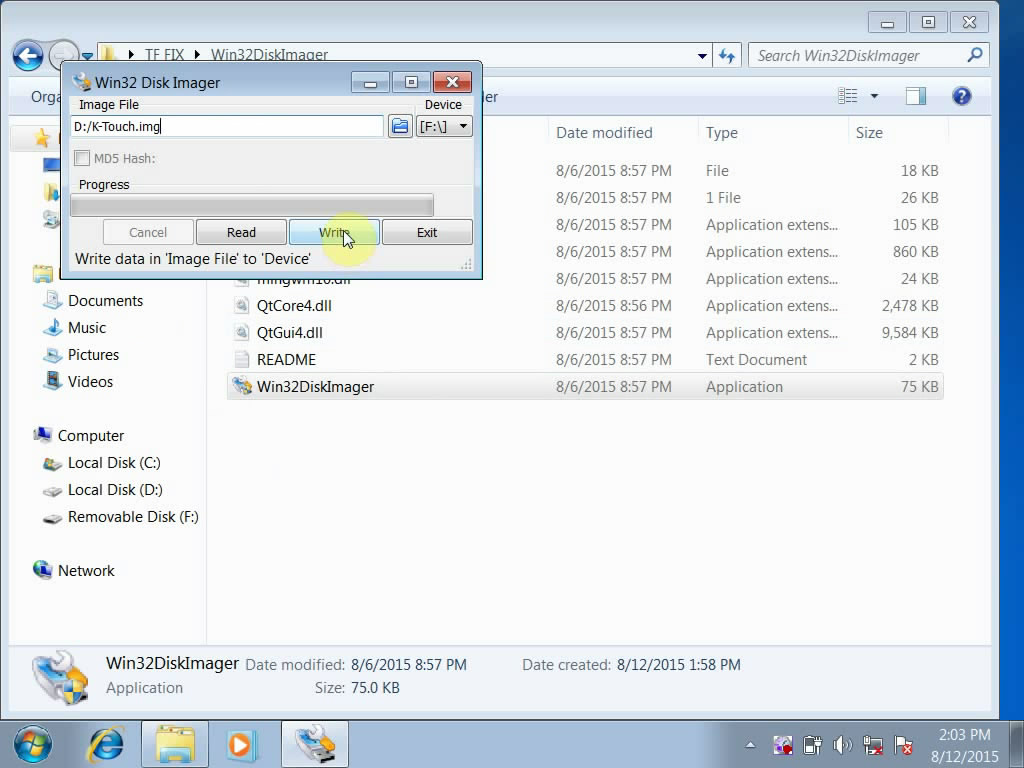
Task: Open the Windows Start menu
Action: click(x=32, y=744)
